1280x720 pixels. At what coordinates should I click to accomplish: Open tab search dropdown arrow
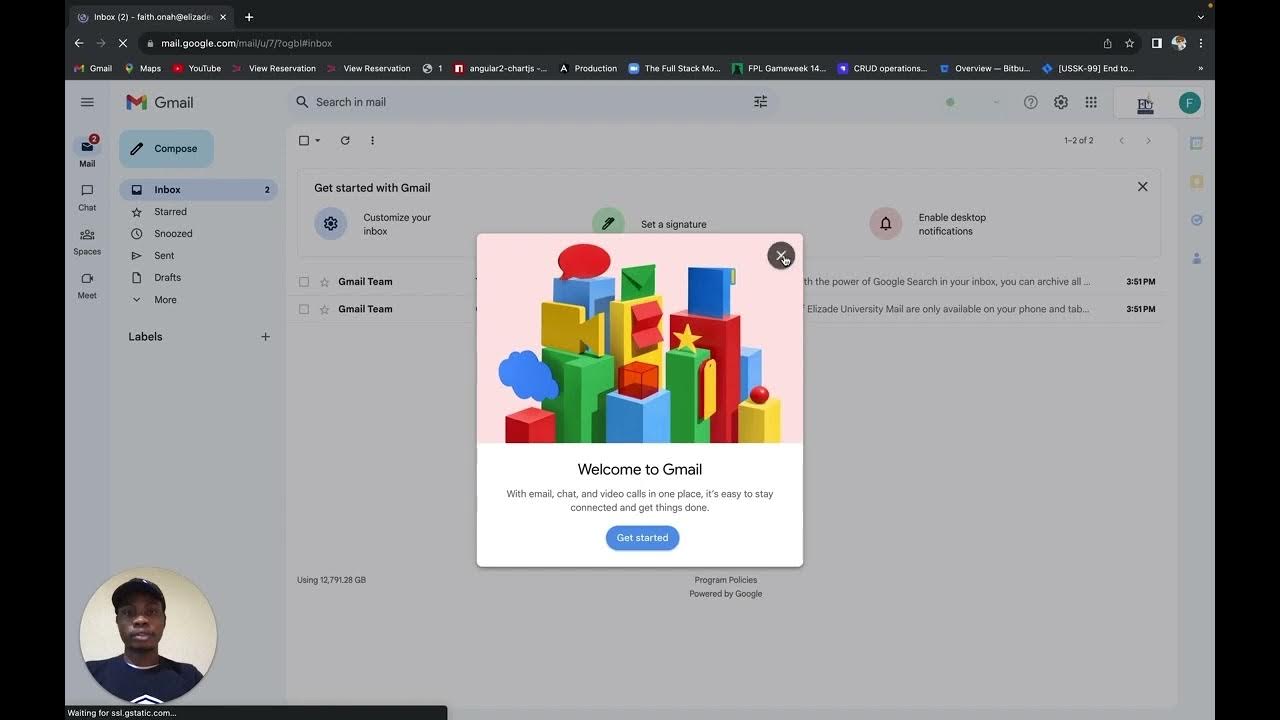point(1200,17)
